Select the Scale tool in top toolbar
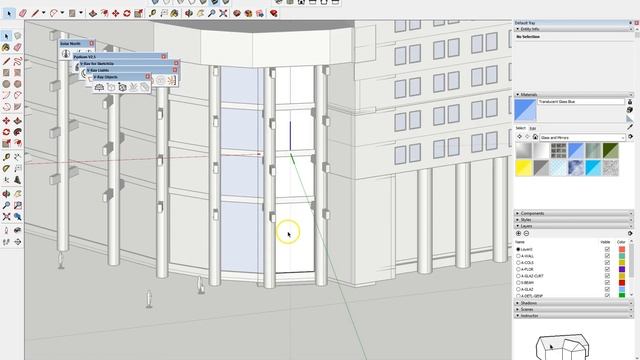The image size is (640, 360). [x=138, y=13]
